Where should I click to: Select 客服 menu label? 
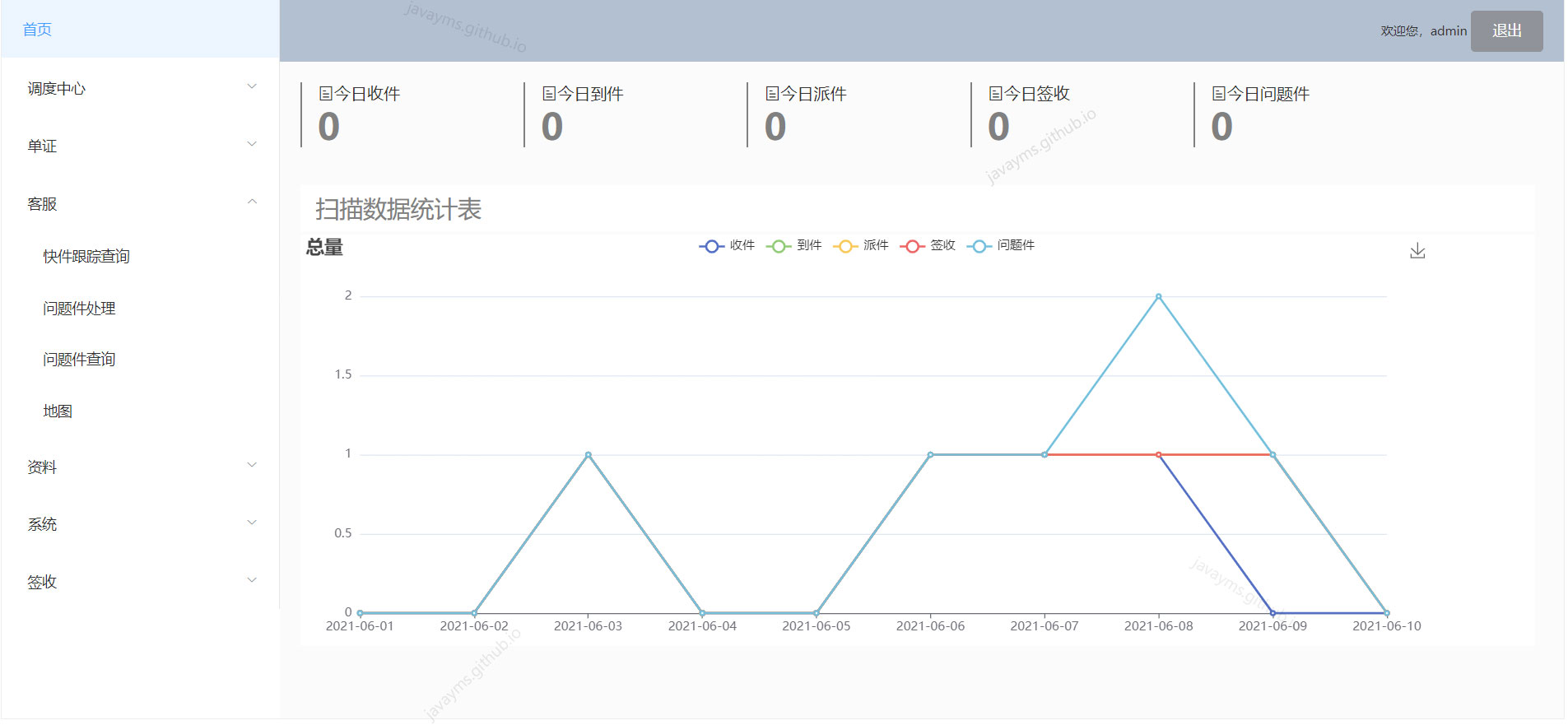pos(42,203)
